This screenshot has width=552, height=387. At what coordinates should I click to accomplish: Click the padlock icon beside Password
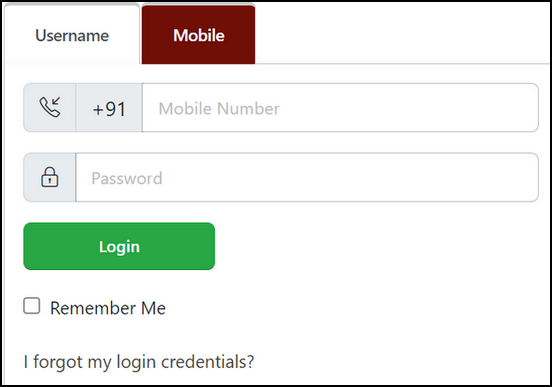[50, 177]
